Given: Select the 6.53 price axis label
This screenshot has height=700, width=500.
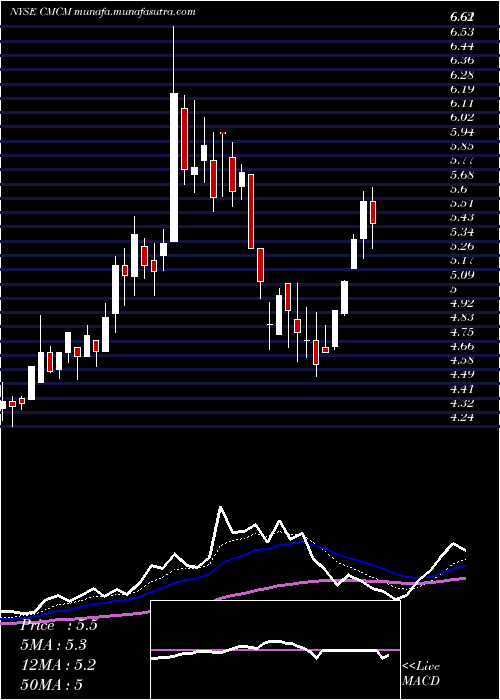Looking at the screenshot, I should [462, 32].
